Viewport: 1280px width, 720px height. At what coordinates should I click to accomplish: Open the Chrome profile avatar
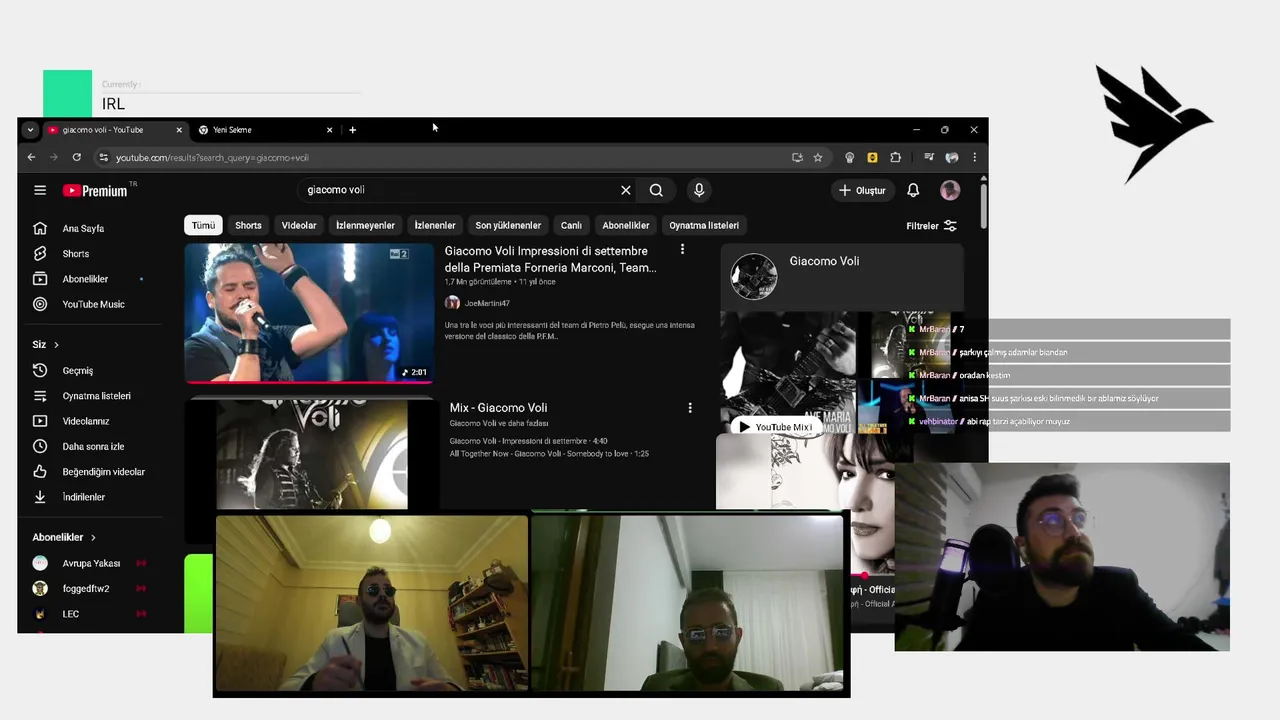[952, 157]
